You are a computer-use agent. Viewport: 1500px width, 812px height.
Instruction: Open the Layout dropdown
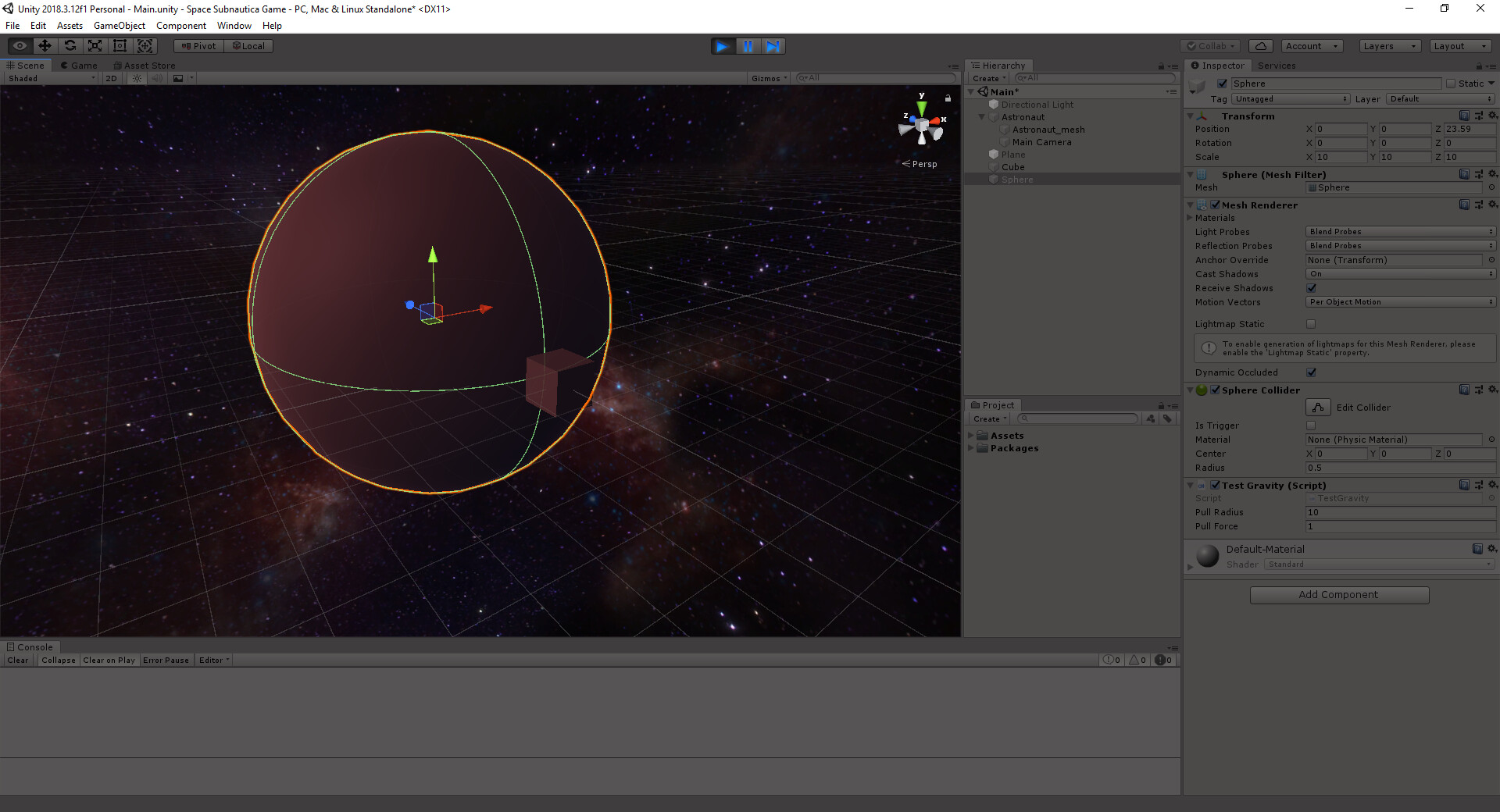[1460, 45]
